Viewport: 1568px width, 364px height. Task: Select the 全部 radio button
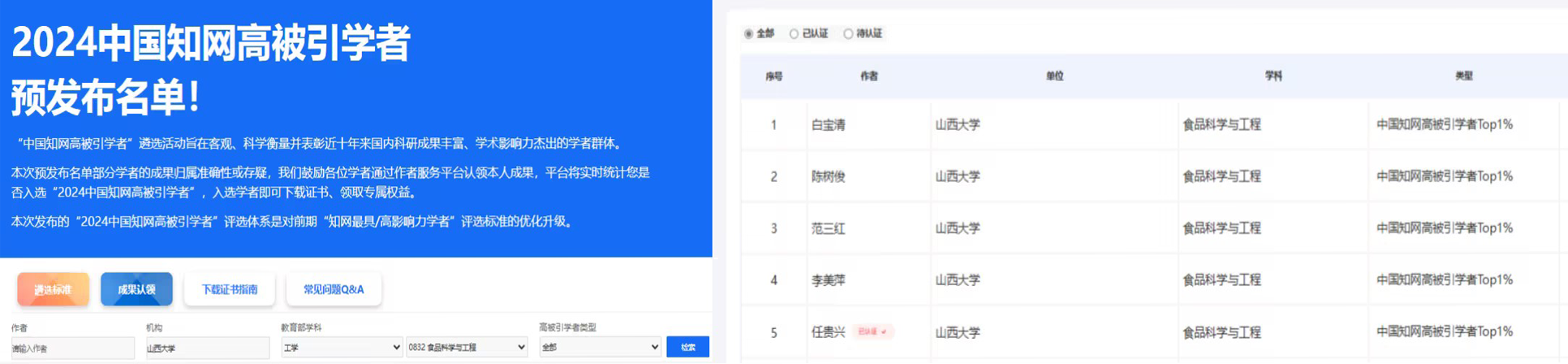pyautogui.click(x=748, y=34)
